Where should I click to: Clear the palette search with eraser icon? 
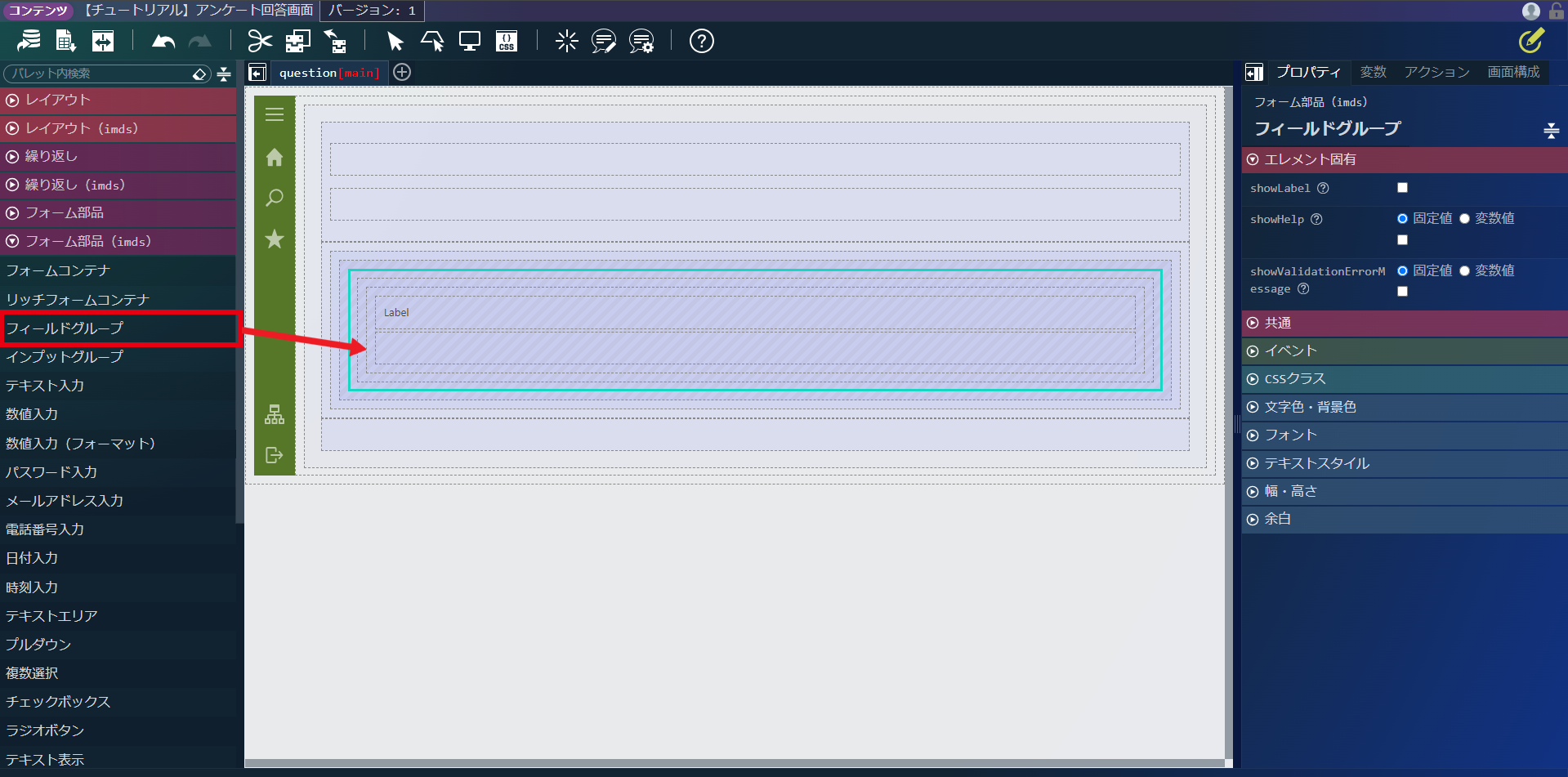pyautogui.click(x=199, y=74)
